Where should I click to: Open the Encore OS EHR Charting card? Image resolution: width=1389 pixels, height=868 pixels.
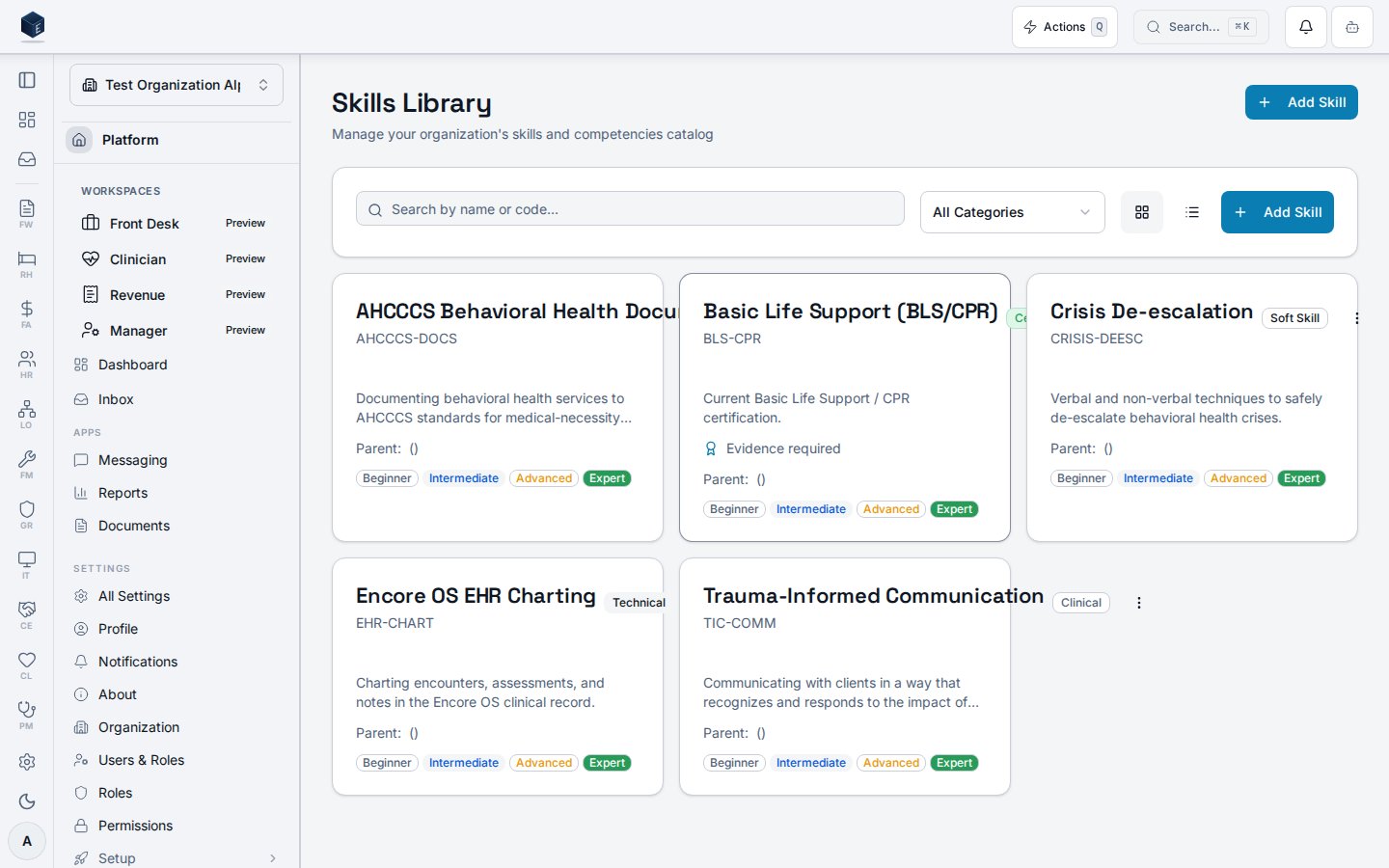click(498, 676)
